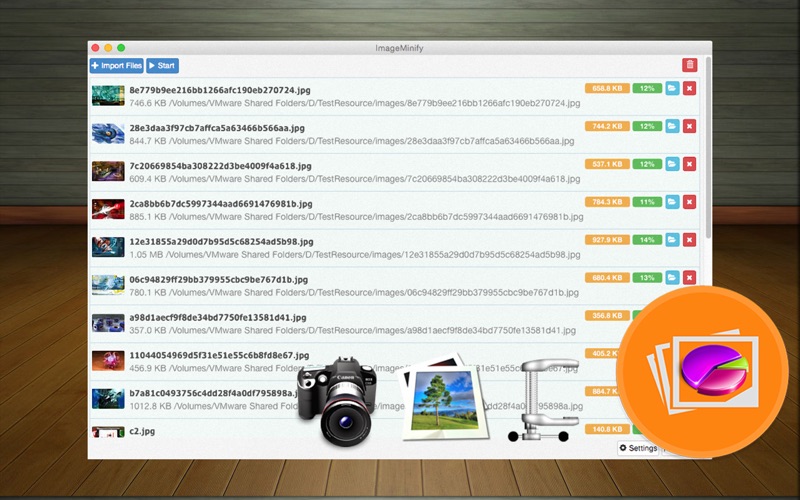The height and width of the screenshot is (500, 800).
Task: Remove 8e779b9ee216bb1266afc190eb270724.jpg from list
Action: [689, 88]
